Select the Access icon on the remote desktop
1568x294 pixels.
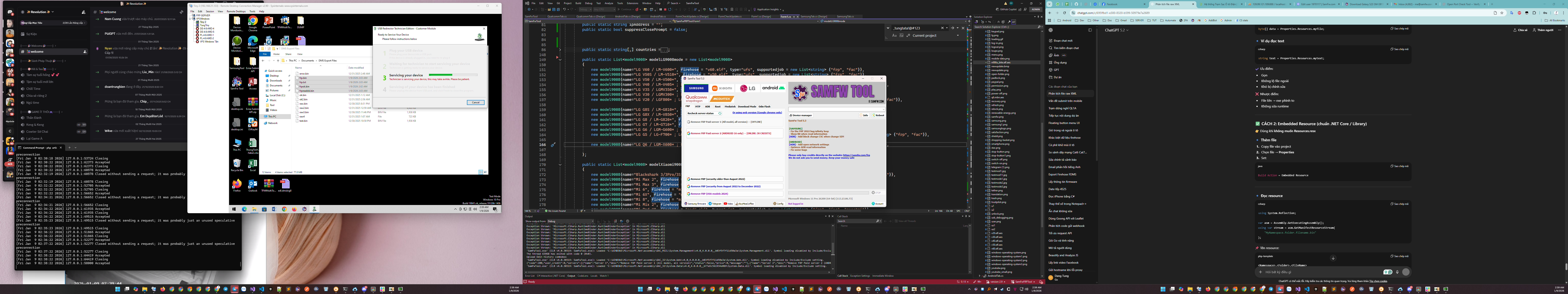pos(253,83)
